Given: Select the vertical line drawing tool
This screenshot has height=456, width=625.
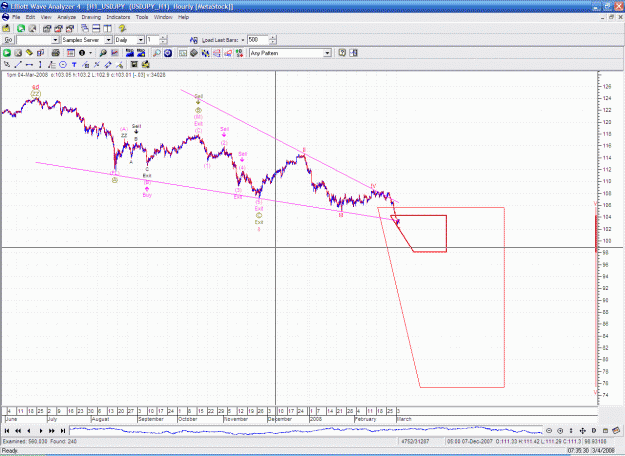Looking at the screenshot, I should tap(40, 65).
